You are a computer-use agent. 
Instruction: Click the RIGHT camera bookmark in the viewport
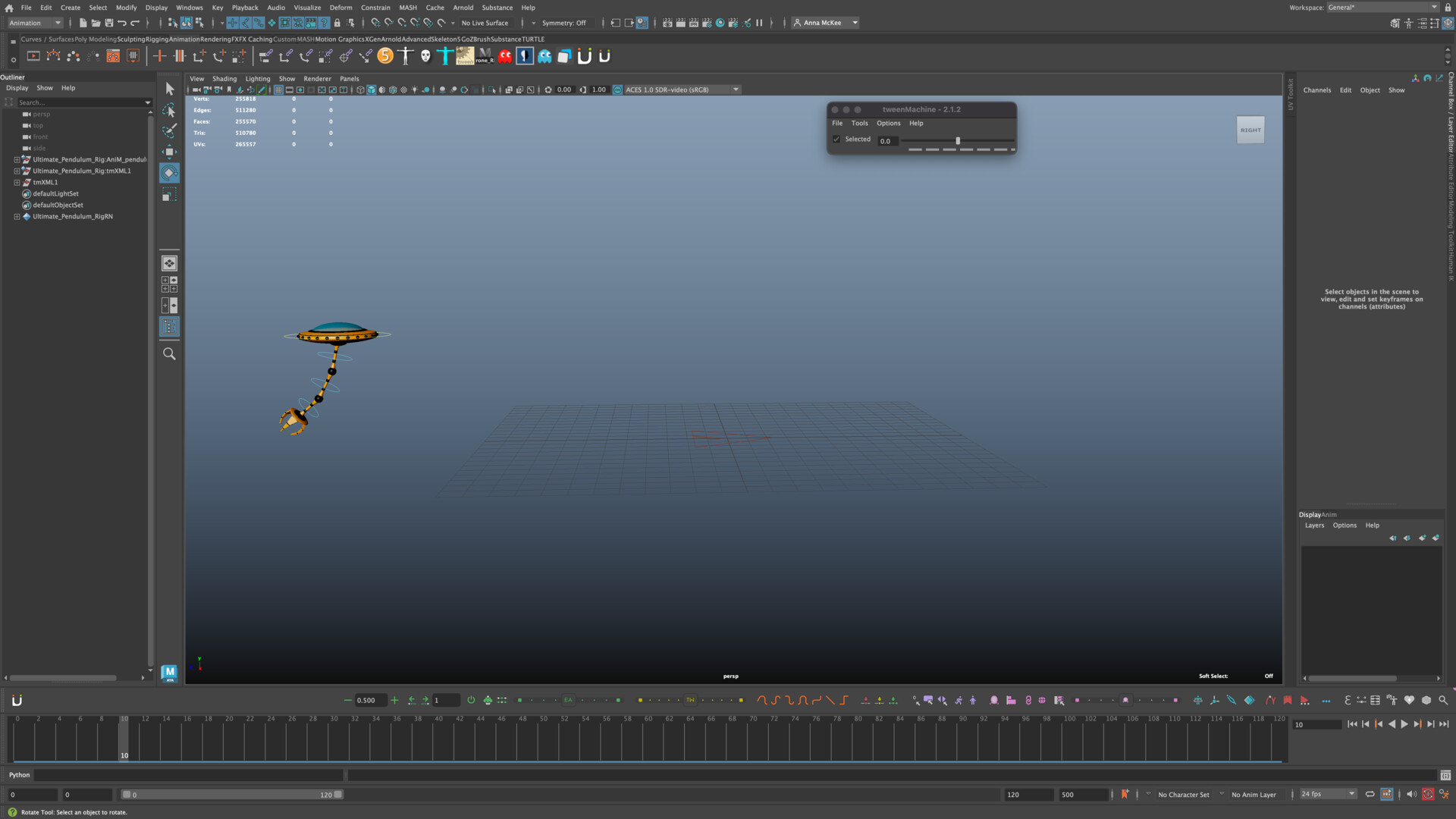pyautogui.click(x=1250, y=129)
